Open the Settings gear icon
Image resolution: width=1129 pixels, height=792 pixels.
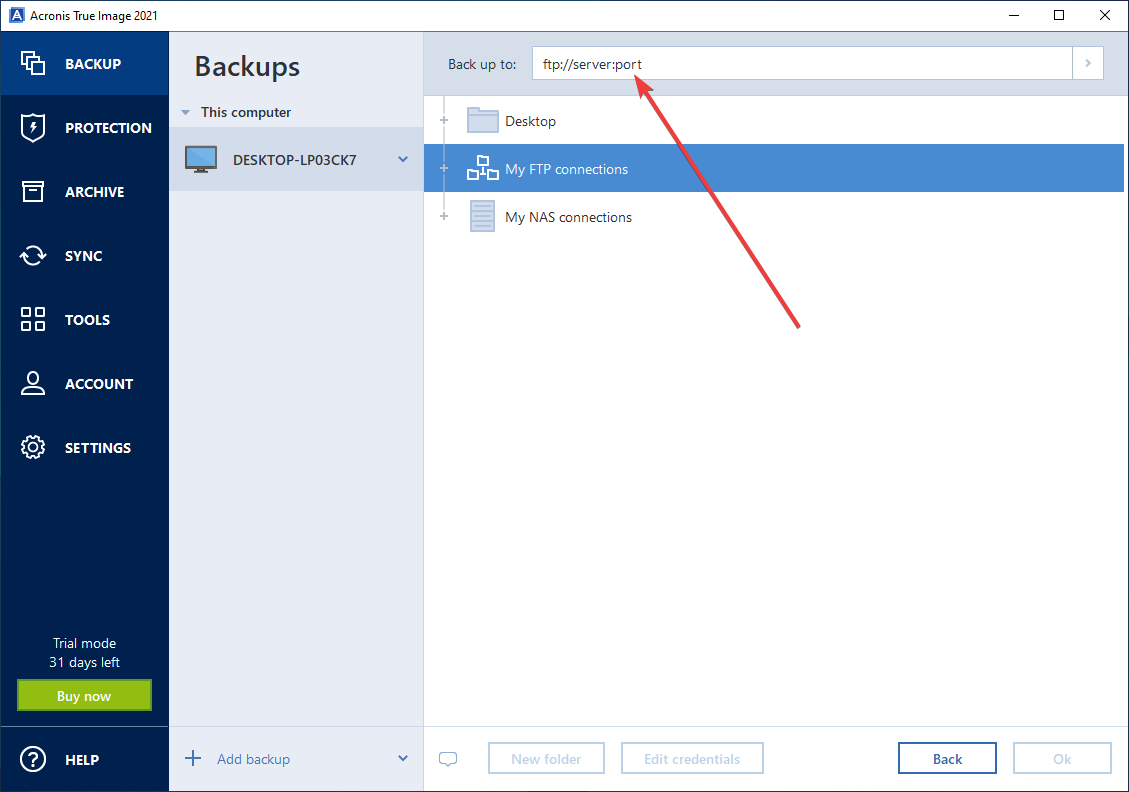tap(33, 447)
